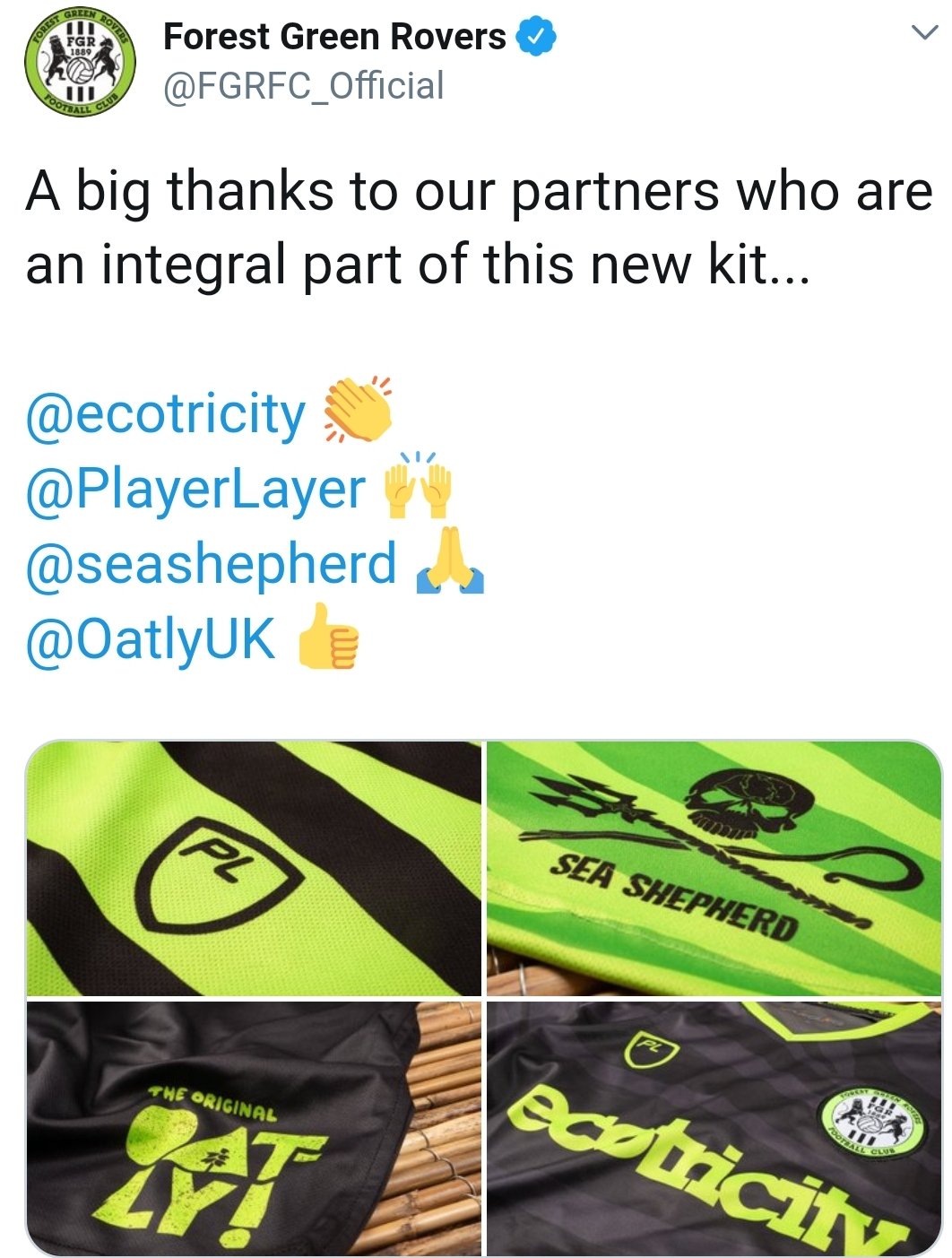Click the small PL badge on black shirt
This screenshot has height=1258, width=952.
[x=652, y=1047]
